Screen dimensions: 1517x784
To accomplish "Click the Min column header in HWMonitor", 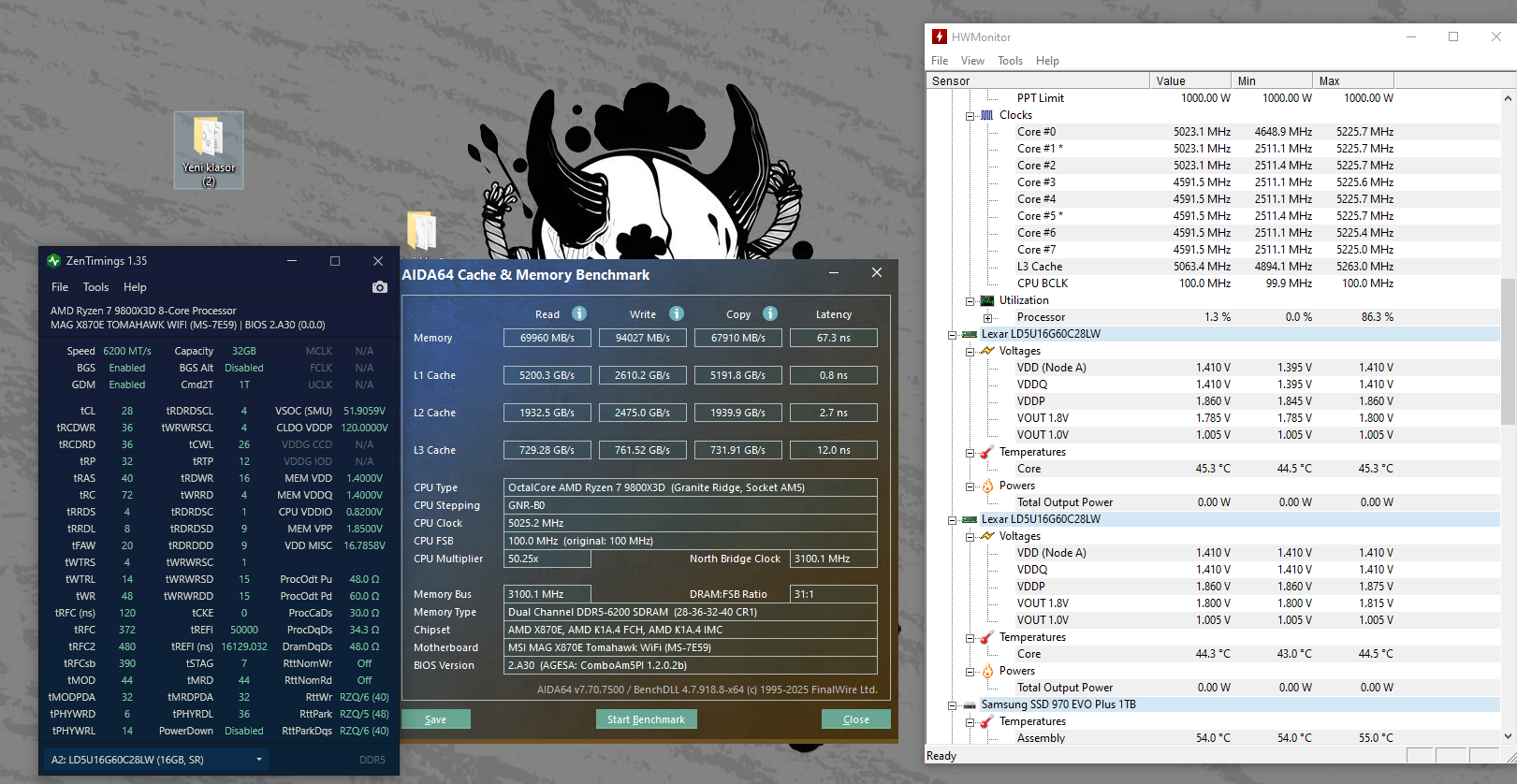I will [x=1272, y=81].
